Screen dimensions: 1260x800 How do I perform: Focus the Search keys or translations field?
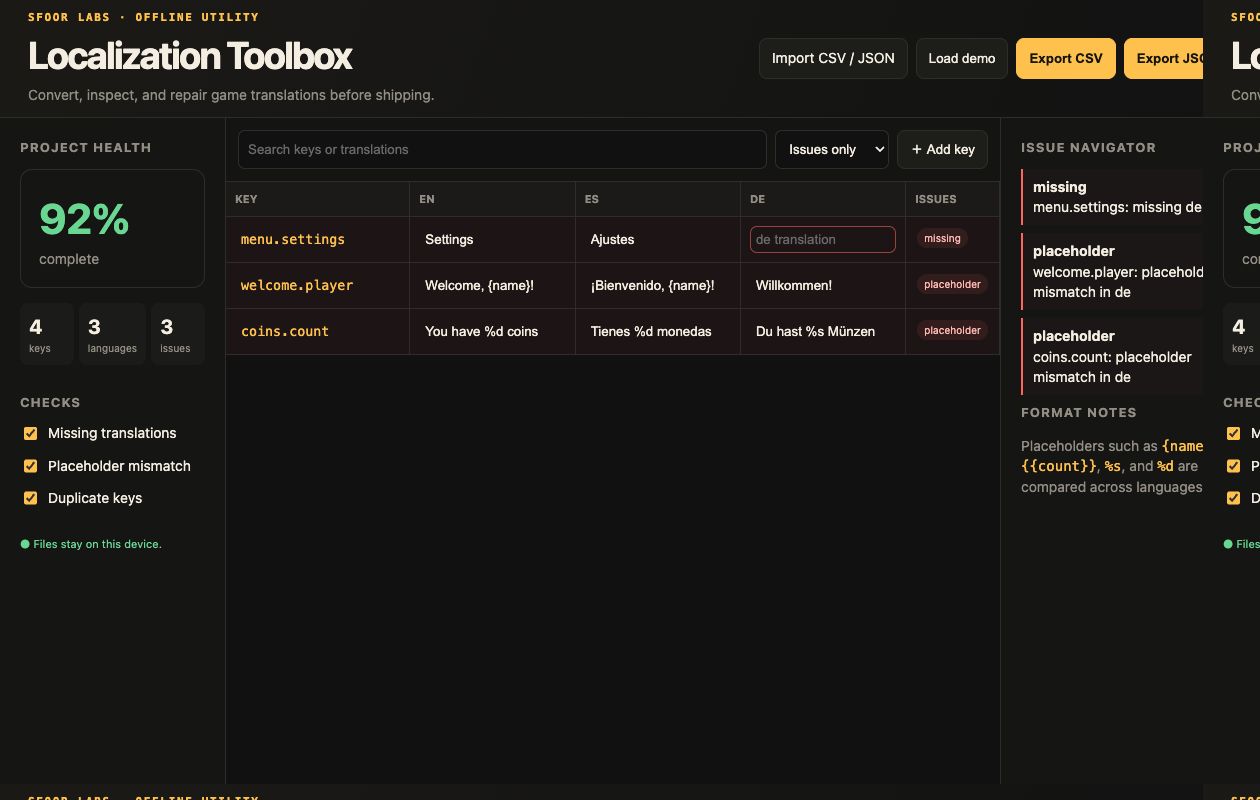pyautogui.click(x=502, y=149)
